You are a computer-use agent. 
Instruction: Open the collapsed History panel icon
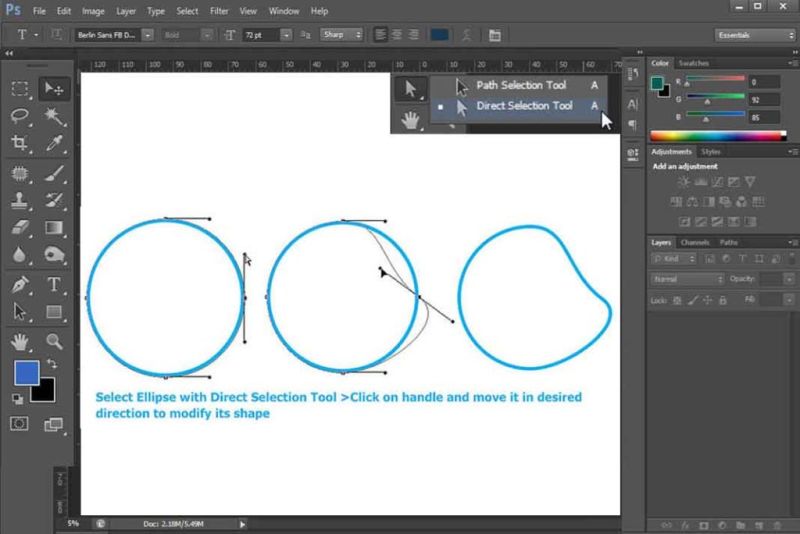click(x=633, y=74)
